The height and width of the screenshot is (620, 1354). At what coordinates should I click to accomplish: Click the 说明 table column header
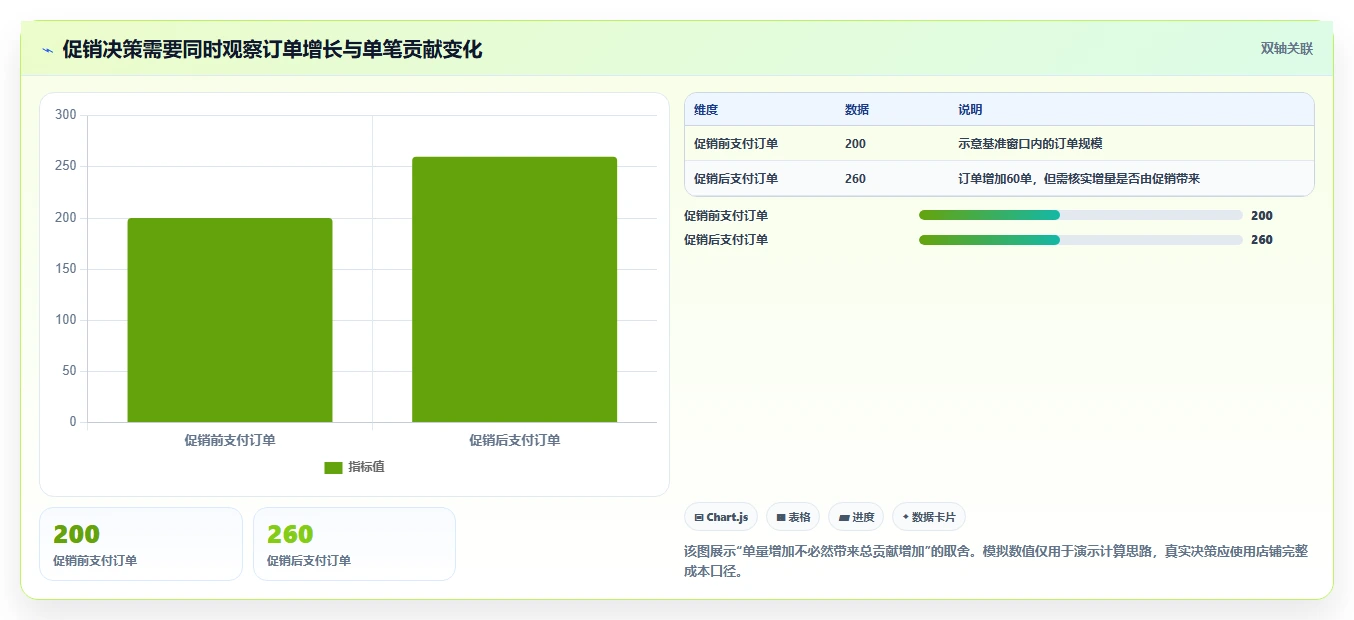click(970, 110)
